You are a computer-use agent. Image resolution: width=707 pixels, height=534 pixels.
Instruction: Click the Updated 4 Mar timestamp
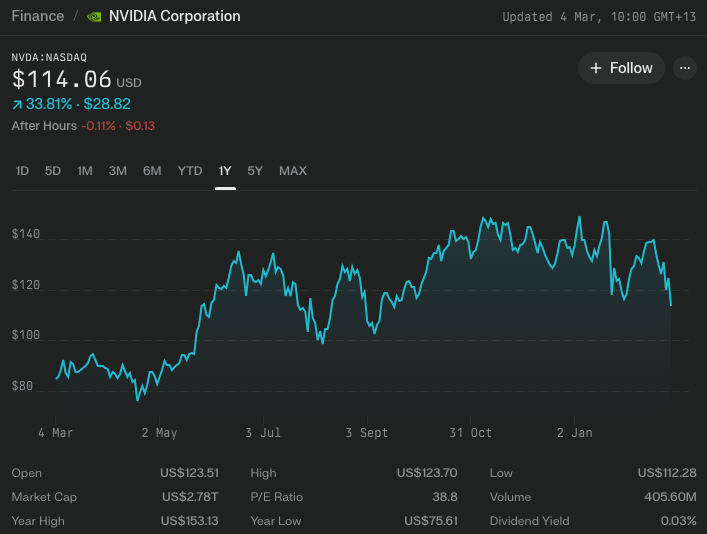599,17
